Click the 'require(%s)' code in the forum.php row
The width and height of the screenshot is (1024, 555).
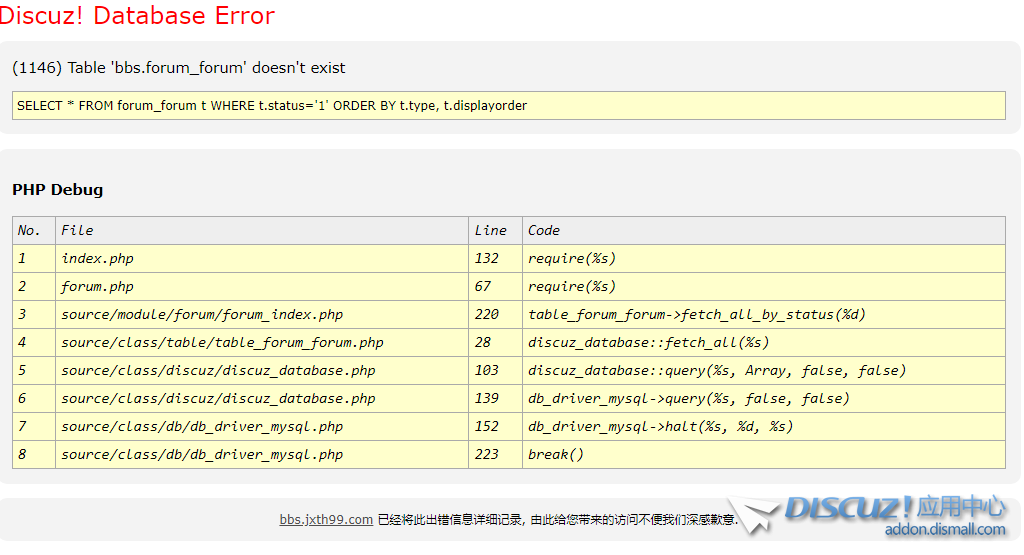(571, 287)
